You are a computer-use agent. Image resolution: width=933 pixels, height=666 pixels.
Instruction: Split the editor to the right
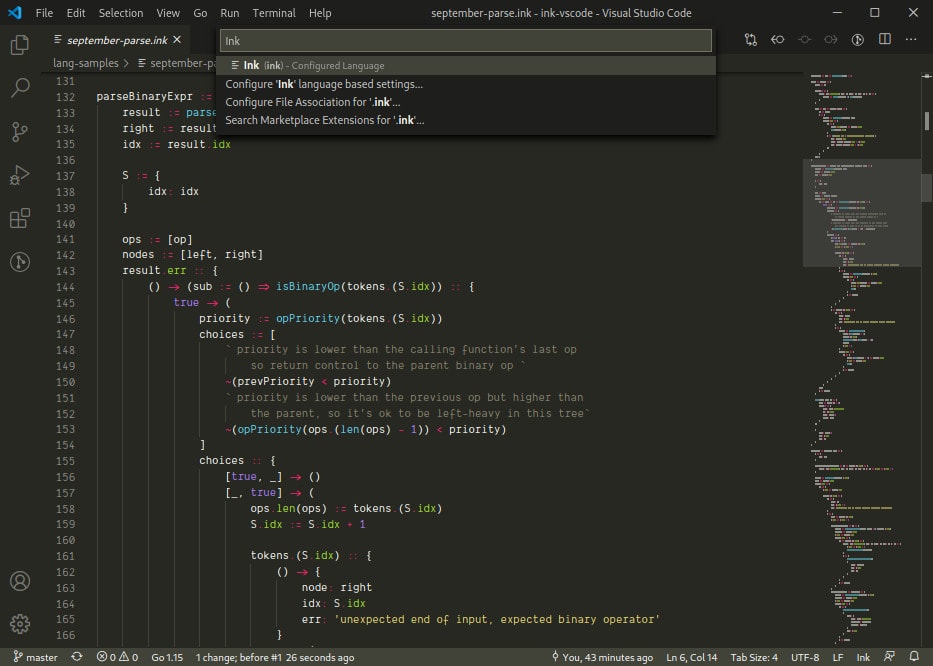click(885, 39)
